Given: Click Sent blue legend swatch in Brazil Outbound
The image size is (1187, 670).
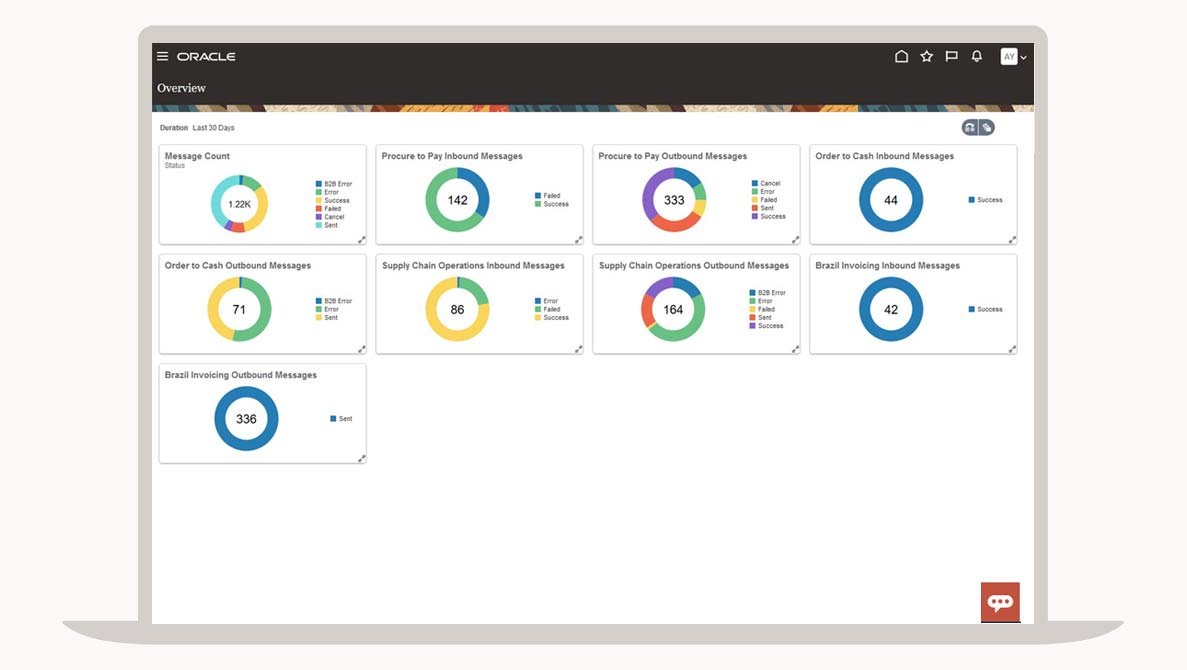Looking at the screenshot, I should 333,419.
